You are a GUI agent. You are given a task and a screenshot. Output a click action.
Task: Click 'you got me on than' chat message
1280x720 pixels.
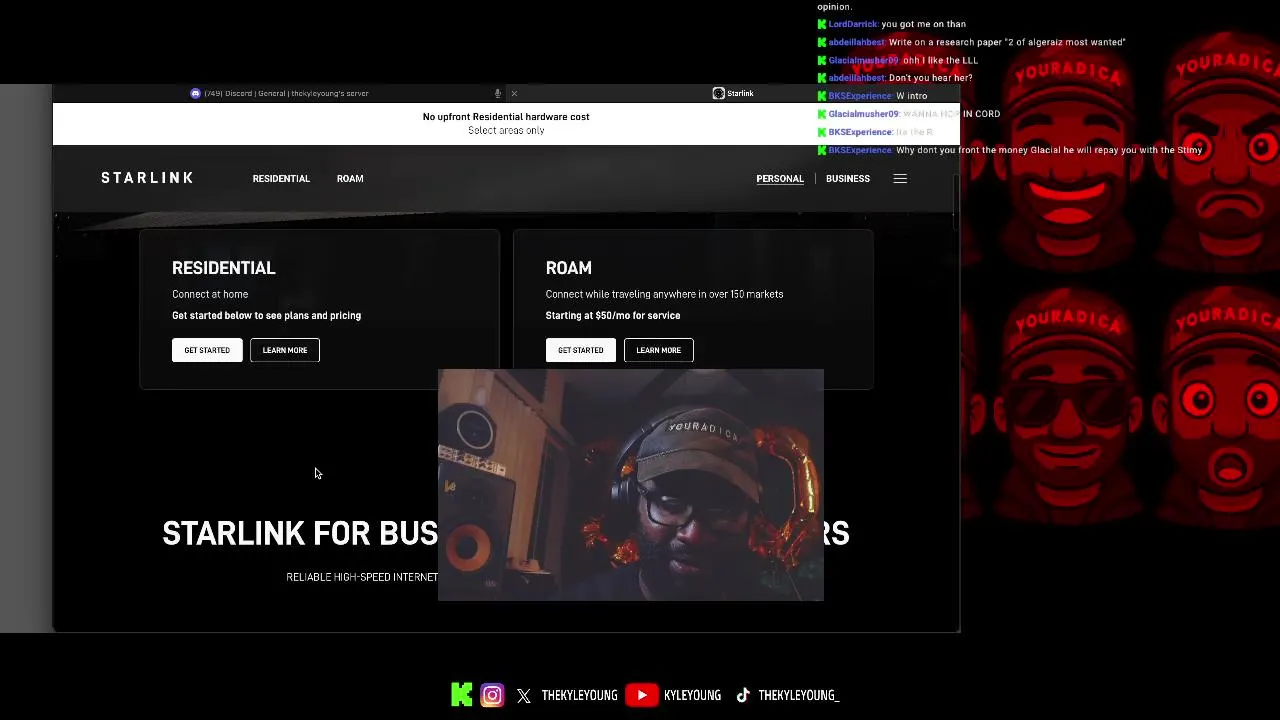(x=923, y=24)
